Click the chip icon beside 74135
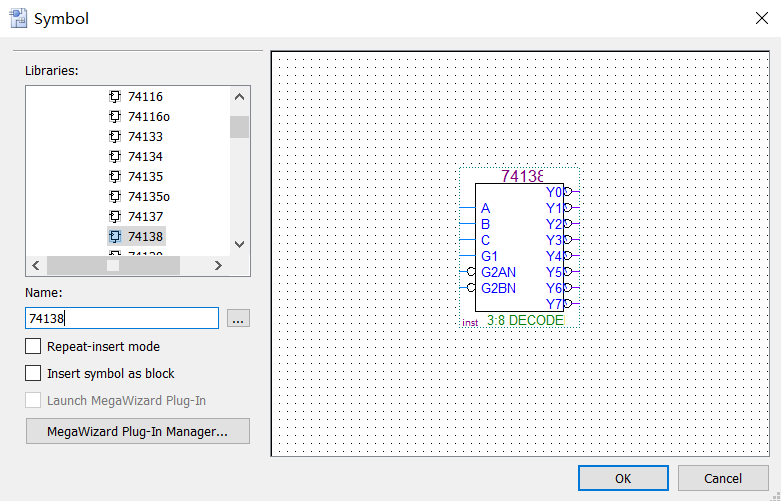This screenshot has height=501, width=781. (x=115, y=177)
